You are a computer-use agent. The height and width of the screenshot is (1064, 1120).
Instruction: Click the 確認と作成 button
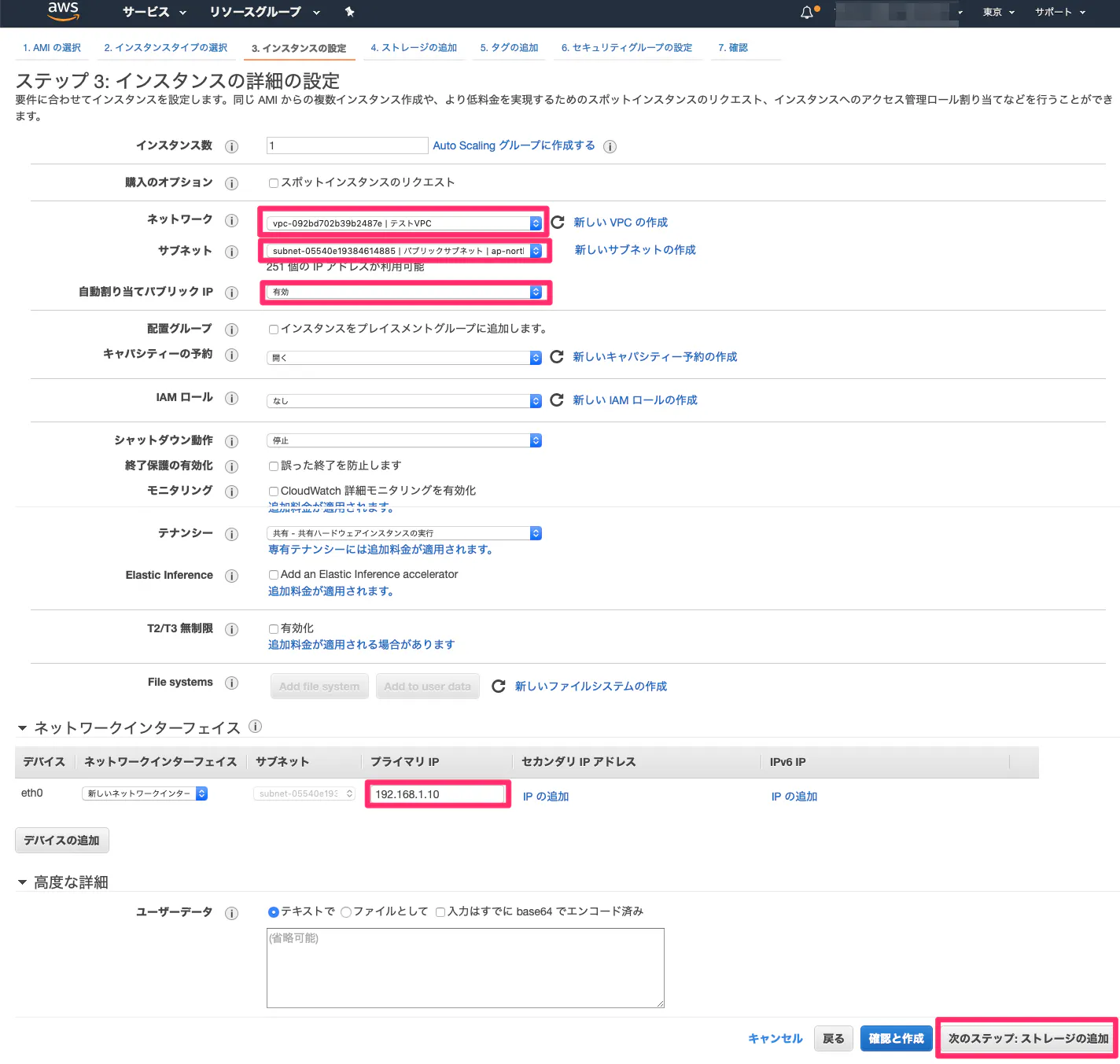[897, 1039]
